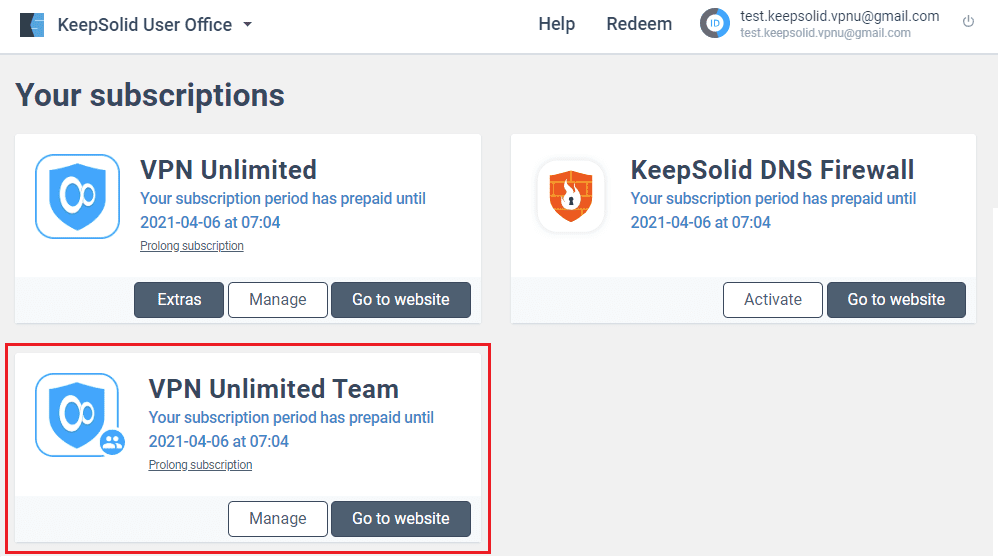Viewport: 998px width, 557px height.
Task: Click Prolong subscription under VPN Unlimited Team
Action: 200,465
